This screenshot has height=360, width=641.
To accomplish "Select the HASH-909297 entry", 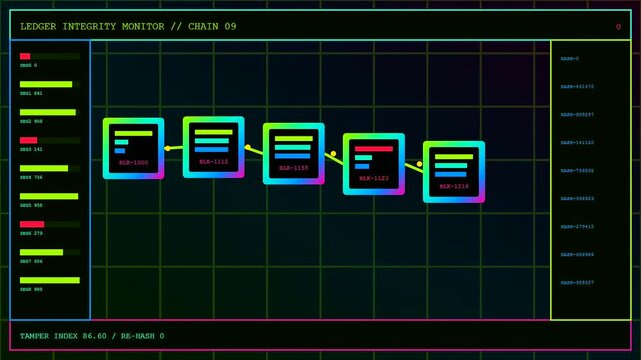I will (577, 115).
